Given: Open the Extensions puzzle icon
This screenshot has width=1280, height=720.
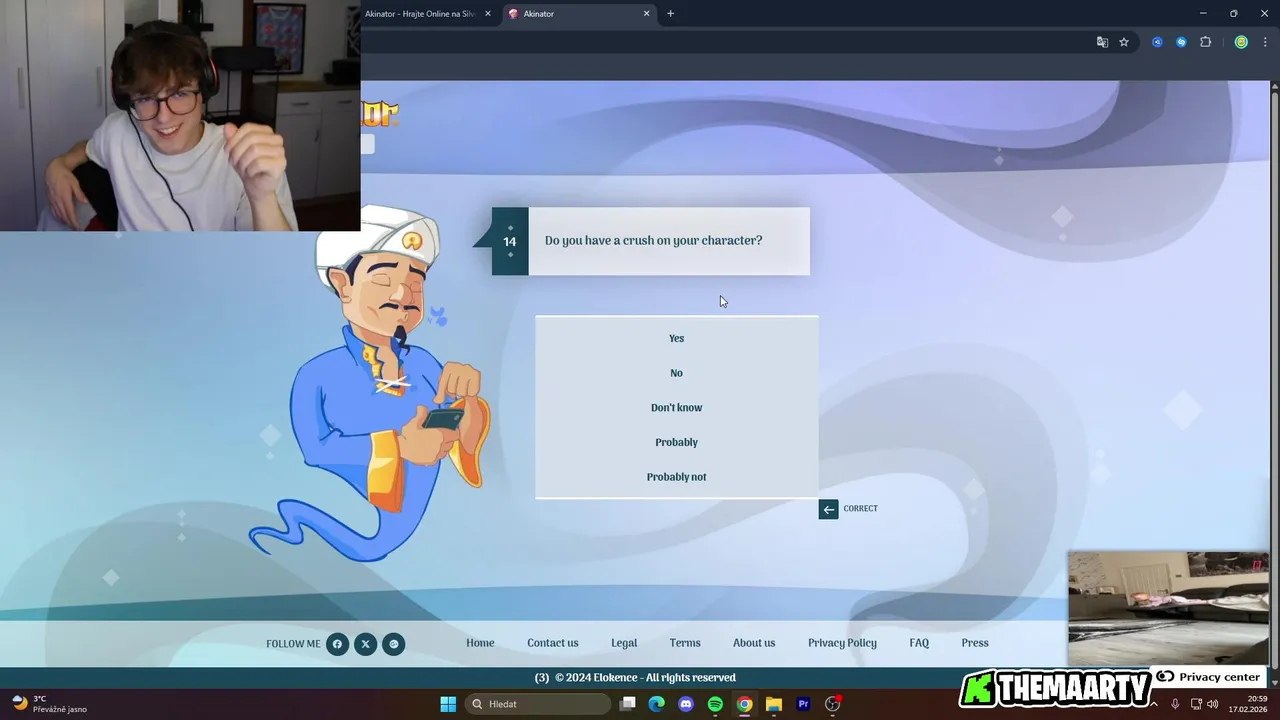Looking at the screenshot, I should click(x=1205, y=42).
